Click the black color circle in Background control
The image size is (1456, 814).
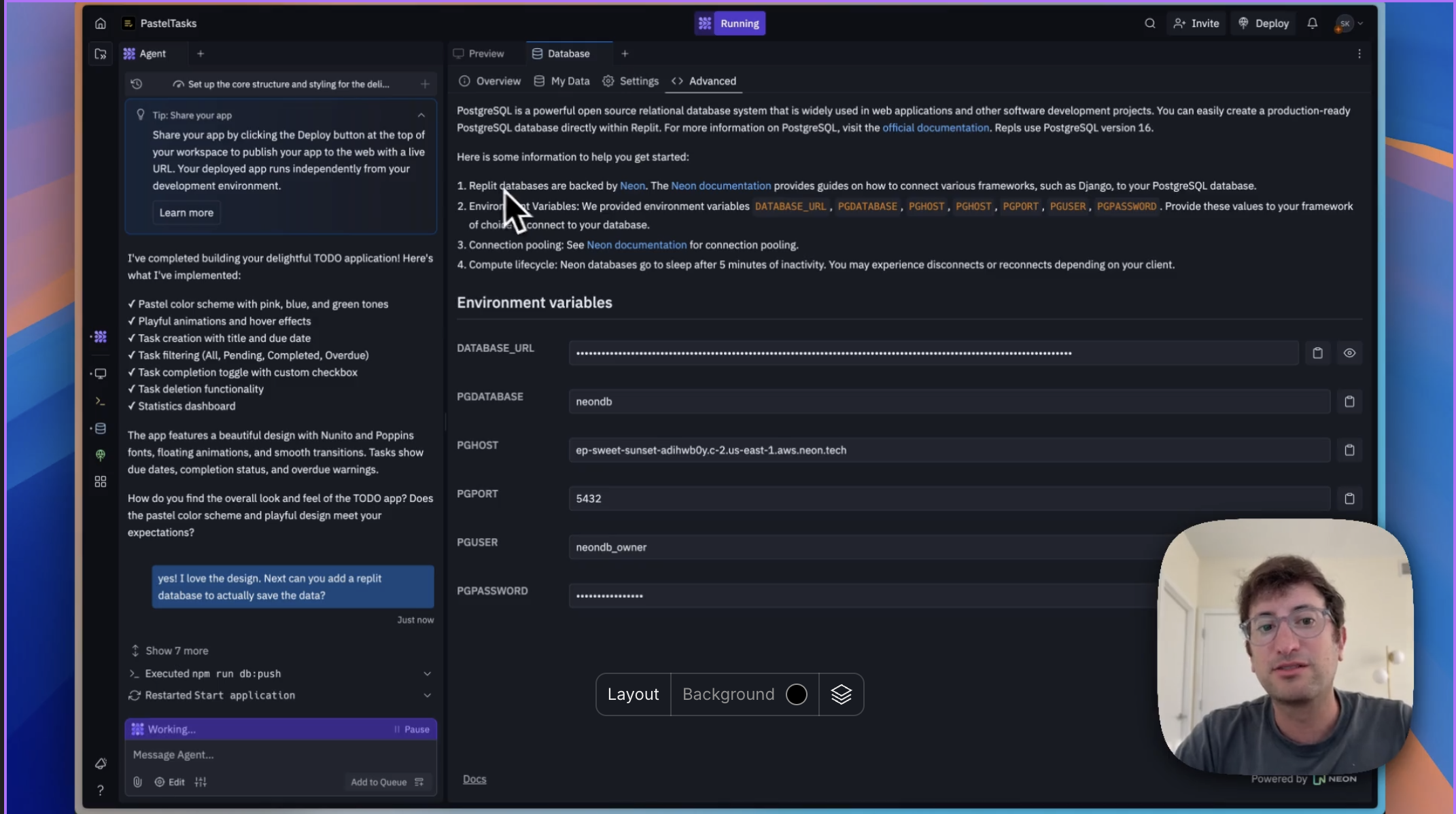coord(797,694)
